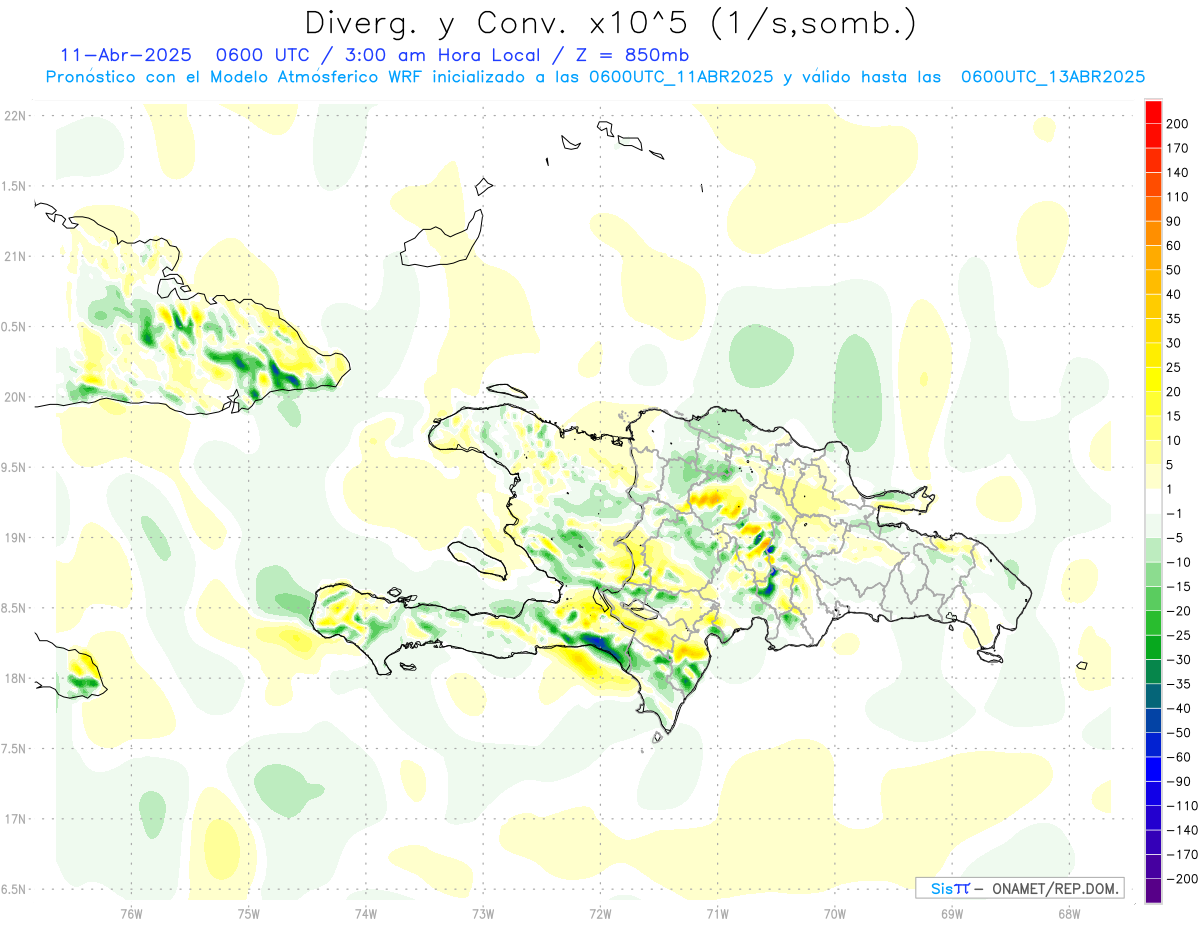This screenshot has height=927, width=1200.
Task: Click the 'ONAMET/REP.DOM.' credit label
Action: (1055, 889)
